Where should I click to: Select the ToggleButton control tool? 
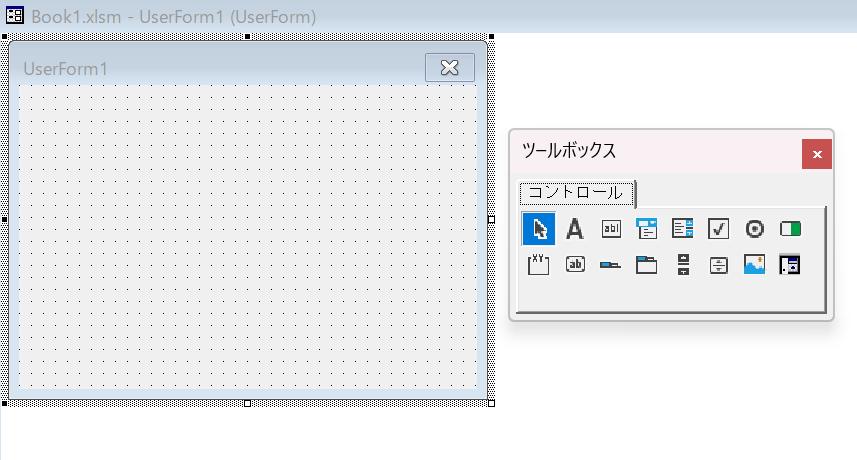pyautogui.click(x=791, y=229)
